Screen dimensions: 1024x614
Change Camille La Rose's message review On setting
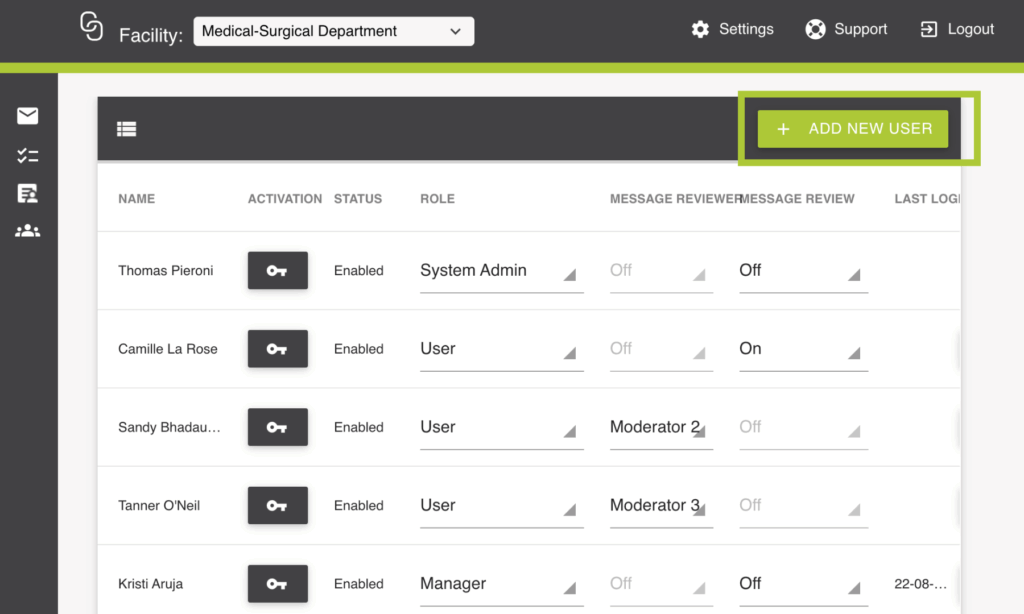point(802,349)
